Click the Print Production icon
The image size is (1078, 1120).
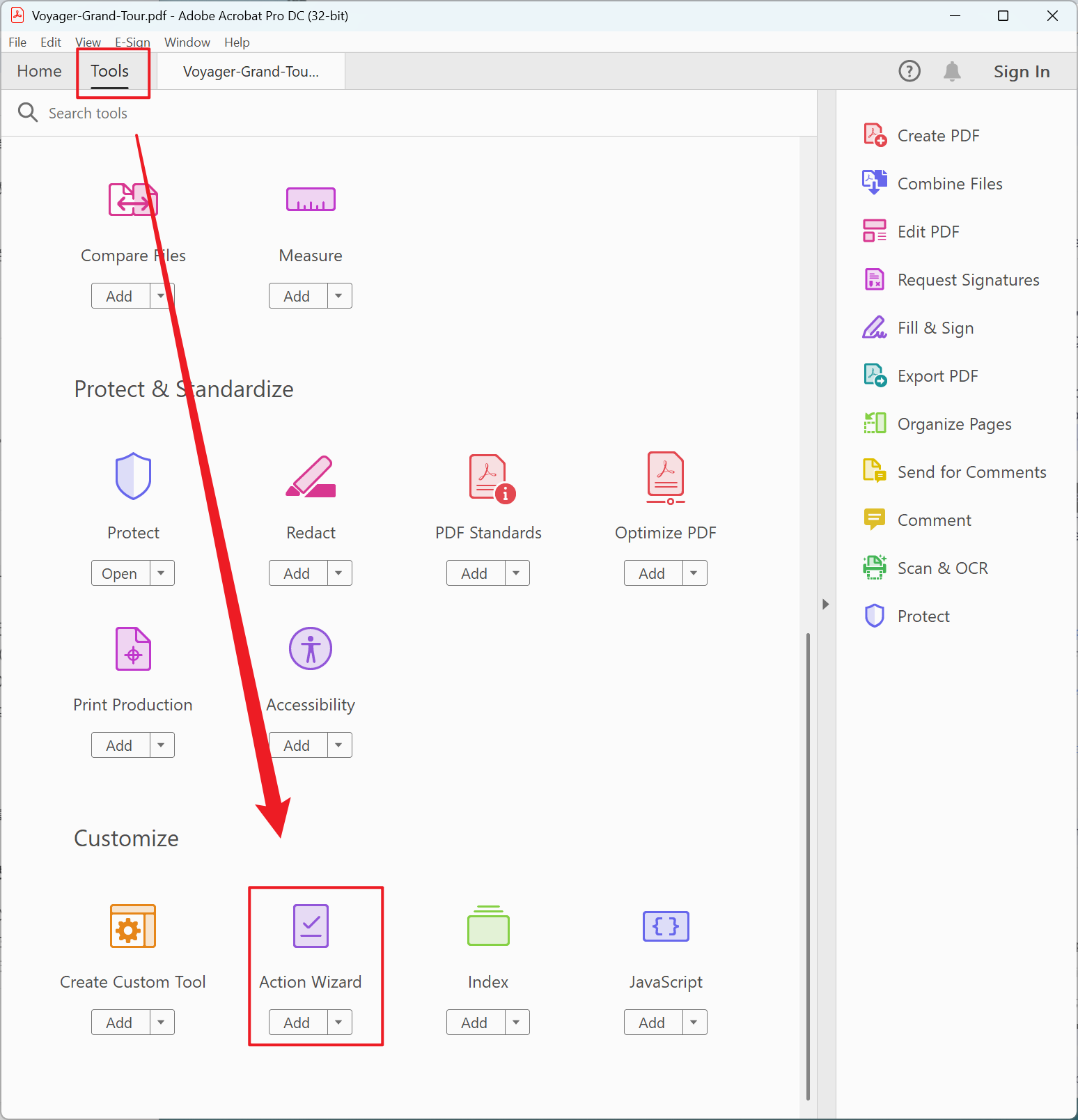coord(133,648)
